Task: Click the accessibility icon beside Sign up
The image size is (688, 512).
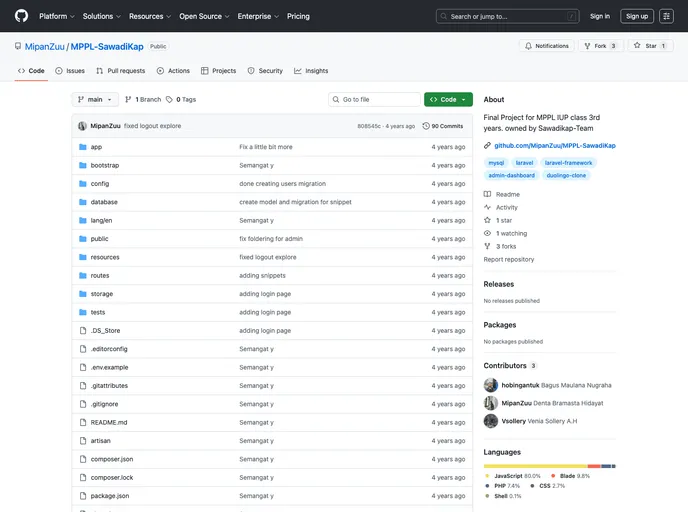Action: pos(667,16)
